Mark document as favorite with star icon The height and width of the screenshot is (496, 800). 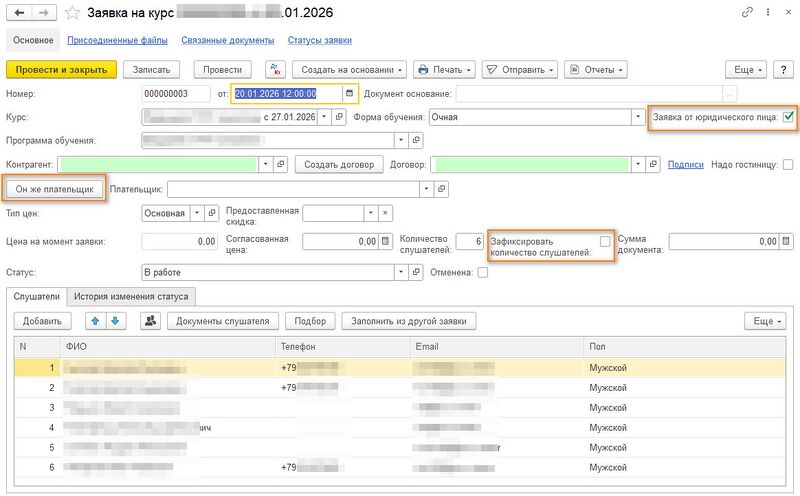[72, 13]
